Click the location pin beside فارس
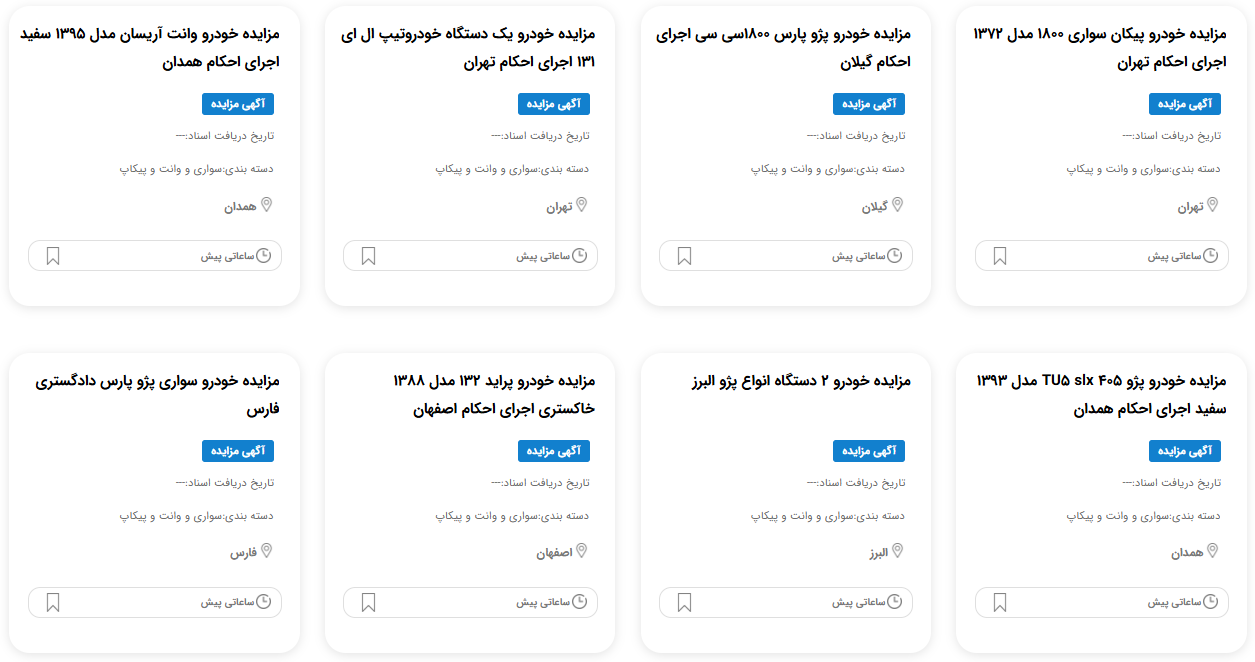The width and height of the screenshot is (1255, 662). click(x=266, y=551)
